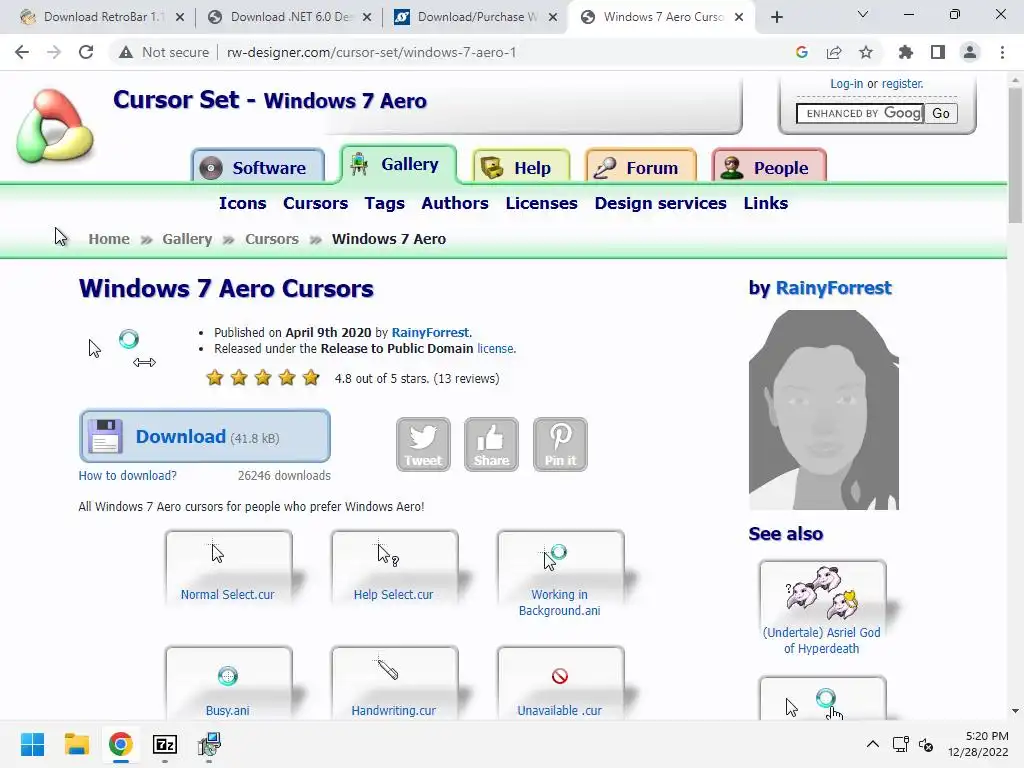1024x768 pixels.
Task: Open the Forum site tab
Action: [x=641, y=167]
